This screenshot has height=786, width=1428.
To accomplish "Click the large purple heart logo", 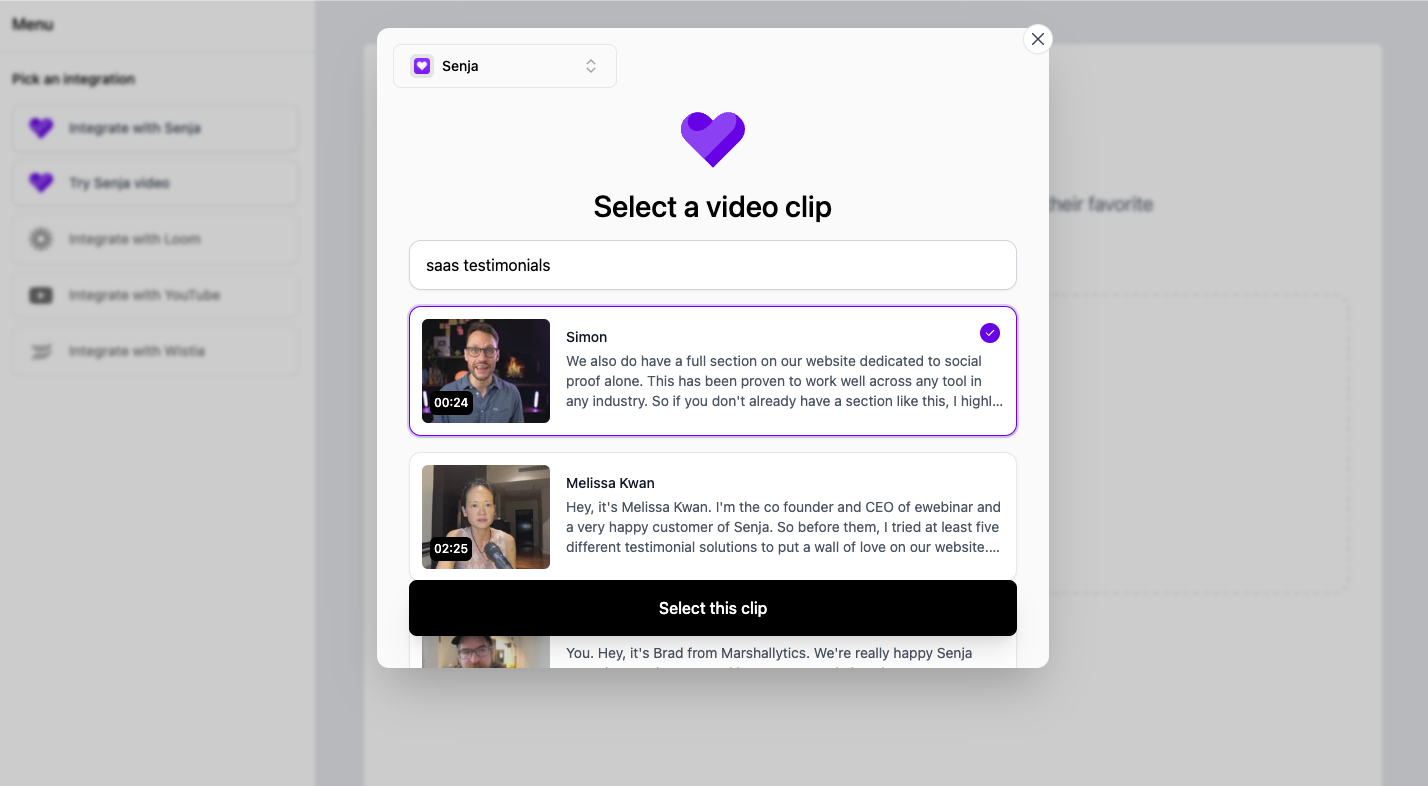I will point(713,139).
